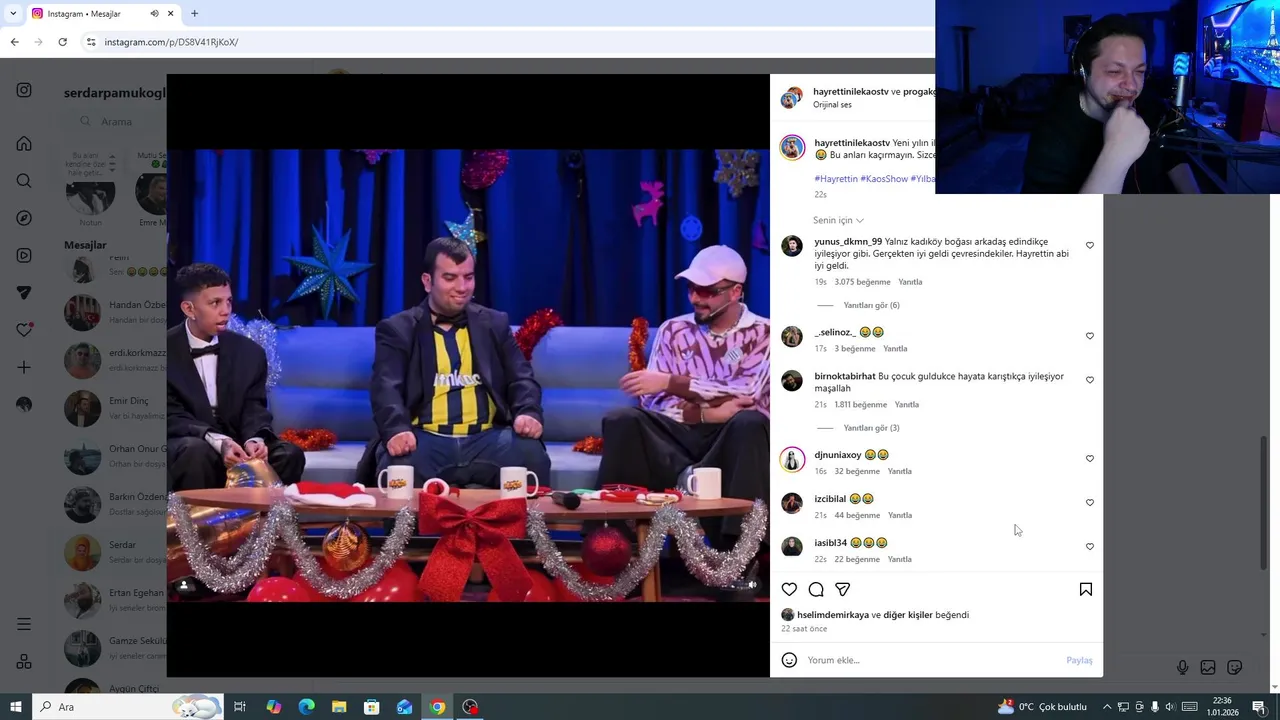Viewport: 1280px width, 720px height.
Task: Expand 'Yanıtları gör (6)' replies
Action: (871, 305)
